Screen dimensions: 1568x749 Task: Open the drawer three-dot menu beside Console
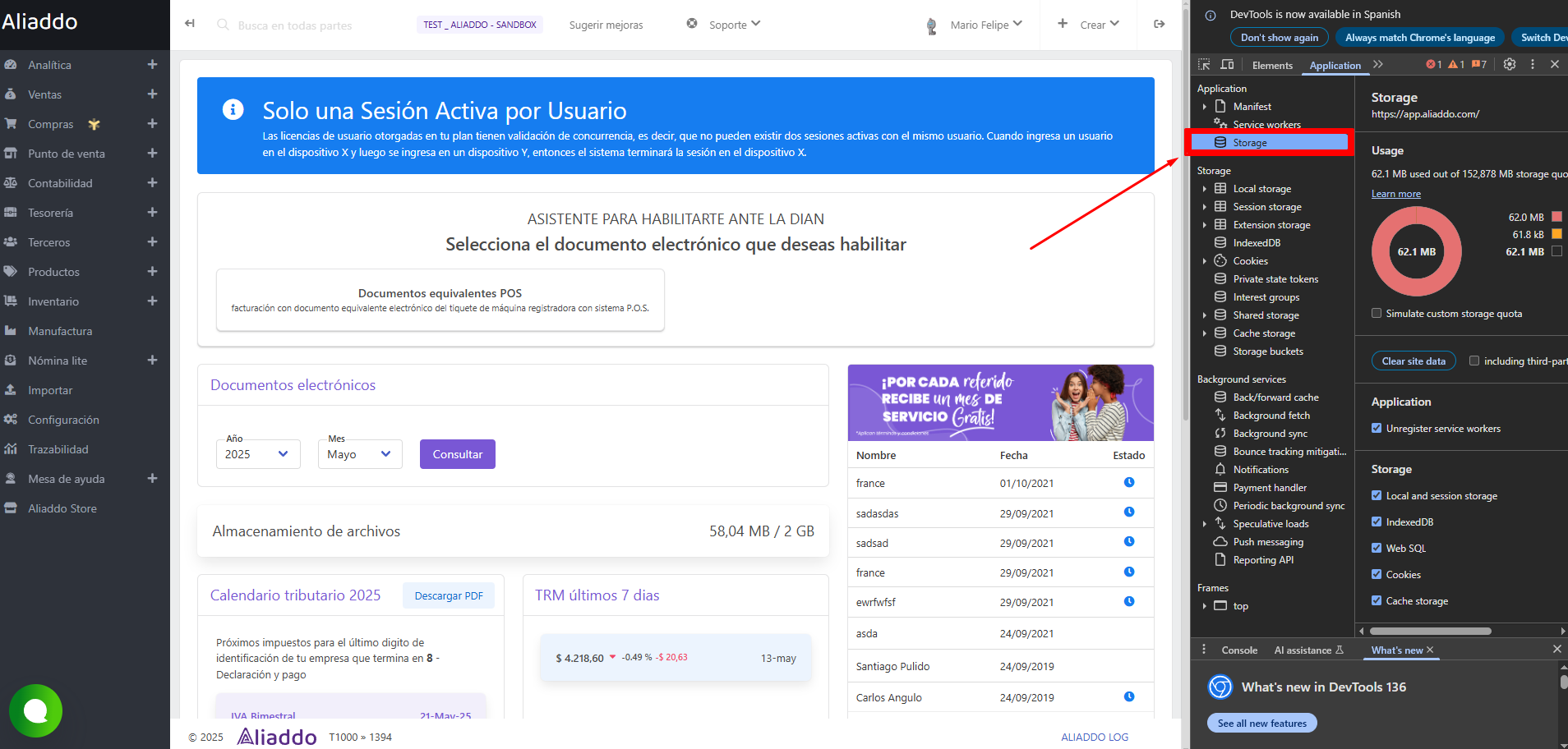click(x=1204, y=649)
